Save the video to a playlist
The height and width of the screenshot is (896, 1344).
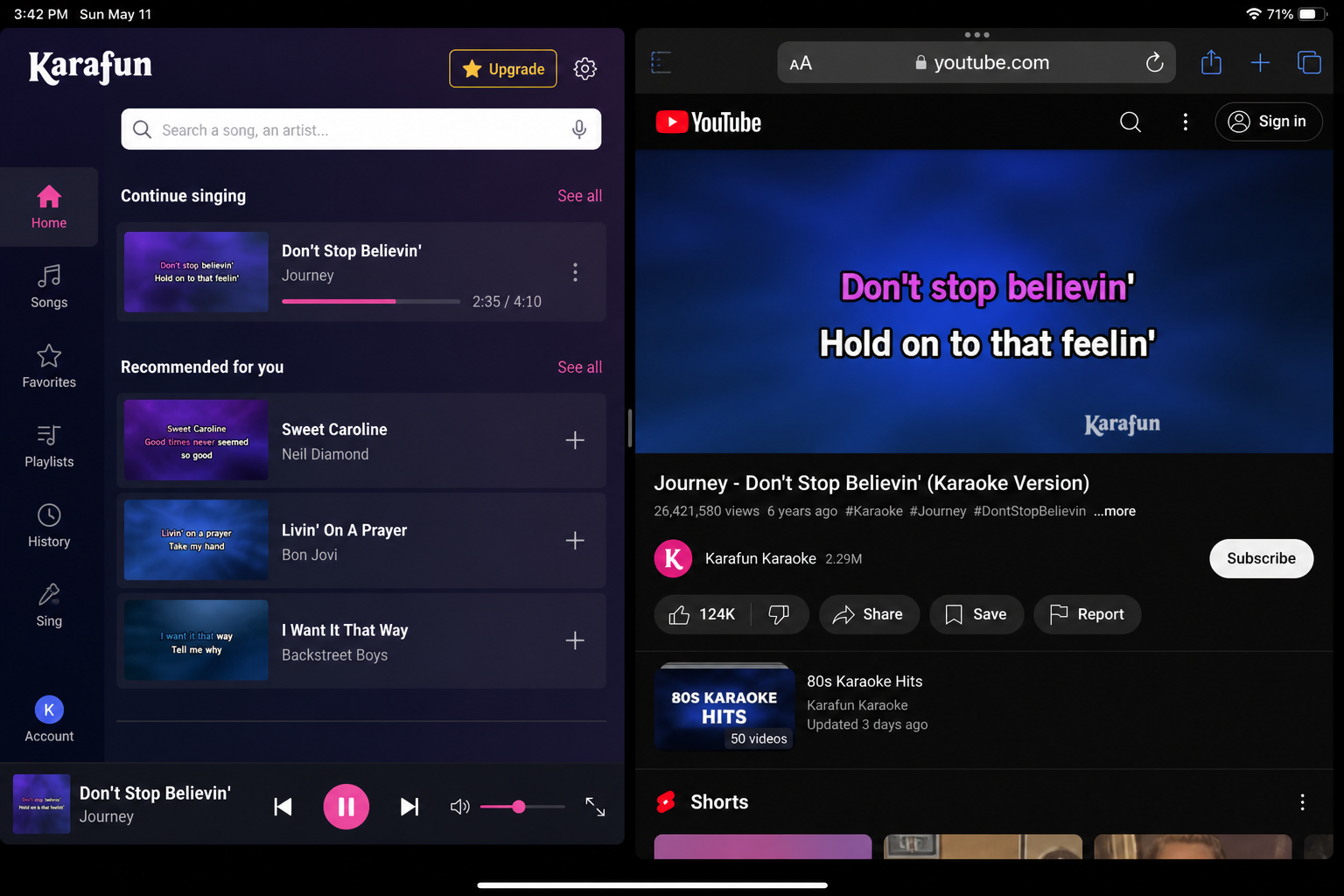click(976, 614)
